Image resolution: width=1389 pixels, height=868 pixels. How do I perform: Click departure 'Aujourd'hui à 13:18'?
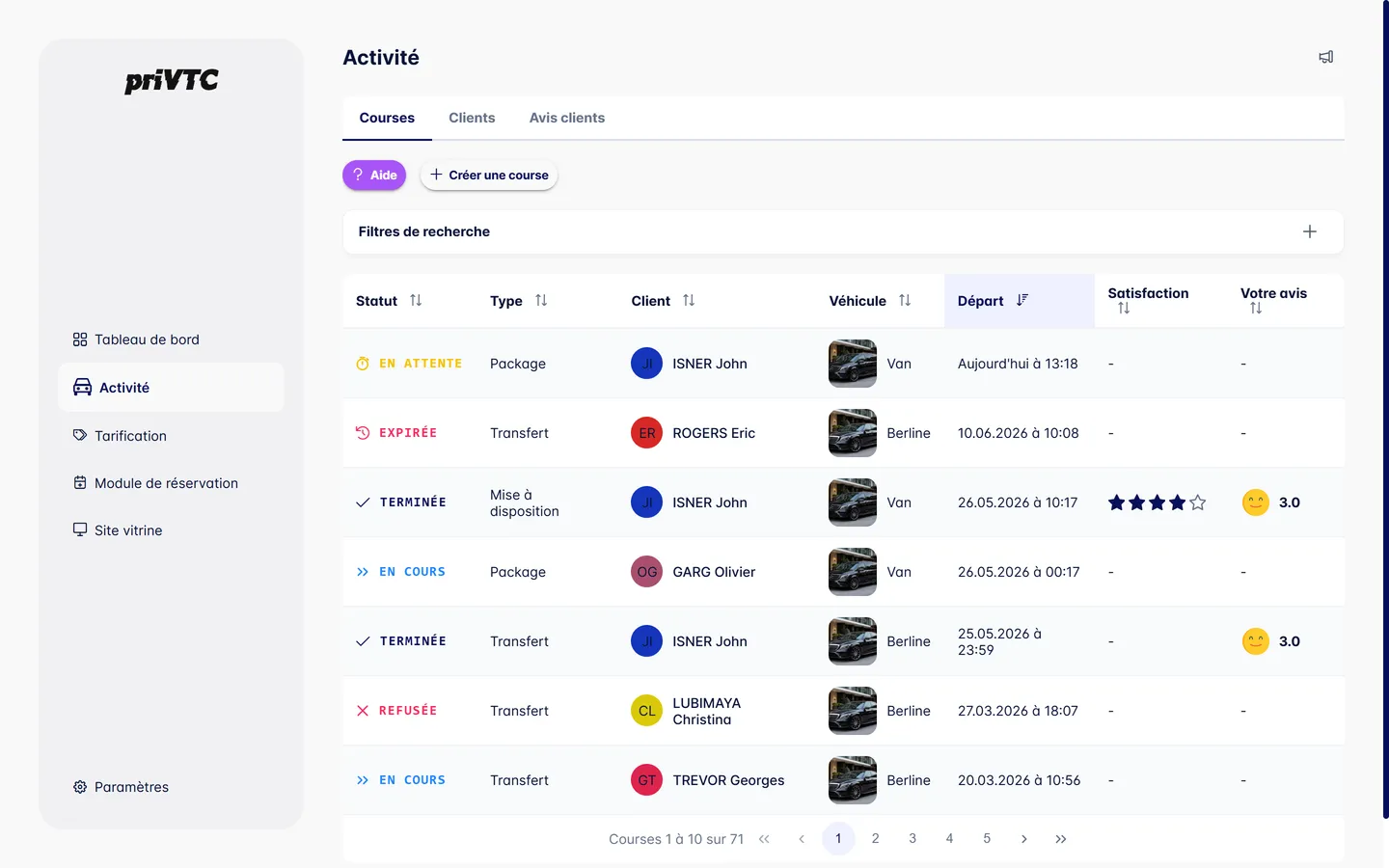click(x=1018, y=364)
